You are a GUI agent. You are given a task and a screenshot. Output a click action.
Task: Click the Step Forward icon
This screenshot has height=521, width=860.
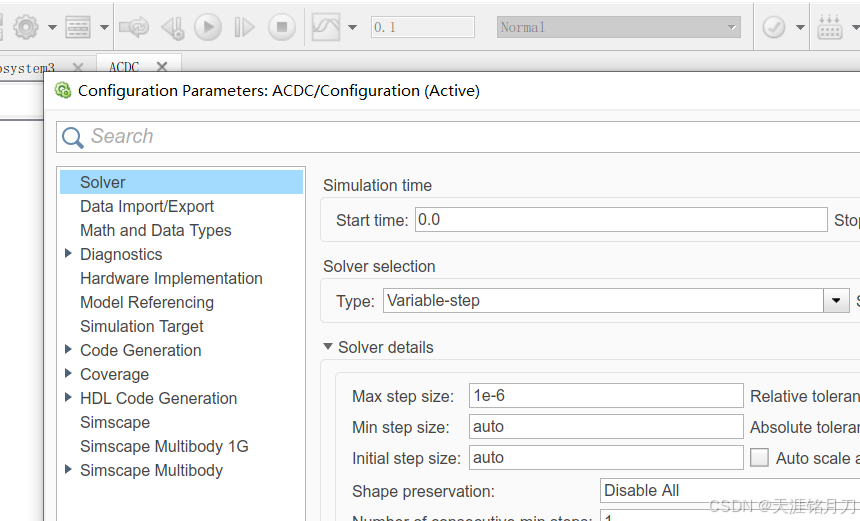tap(244, 28)
